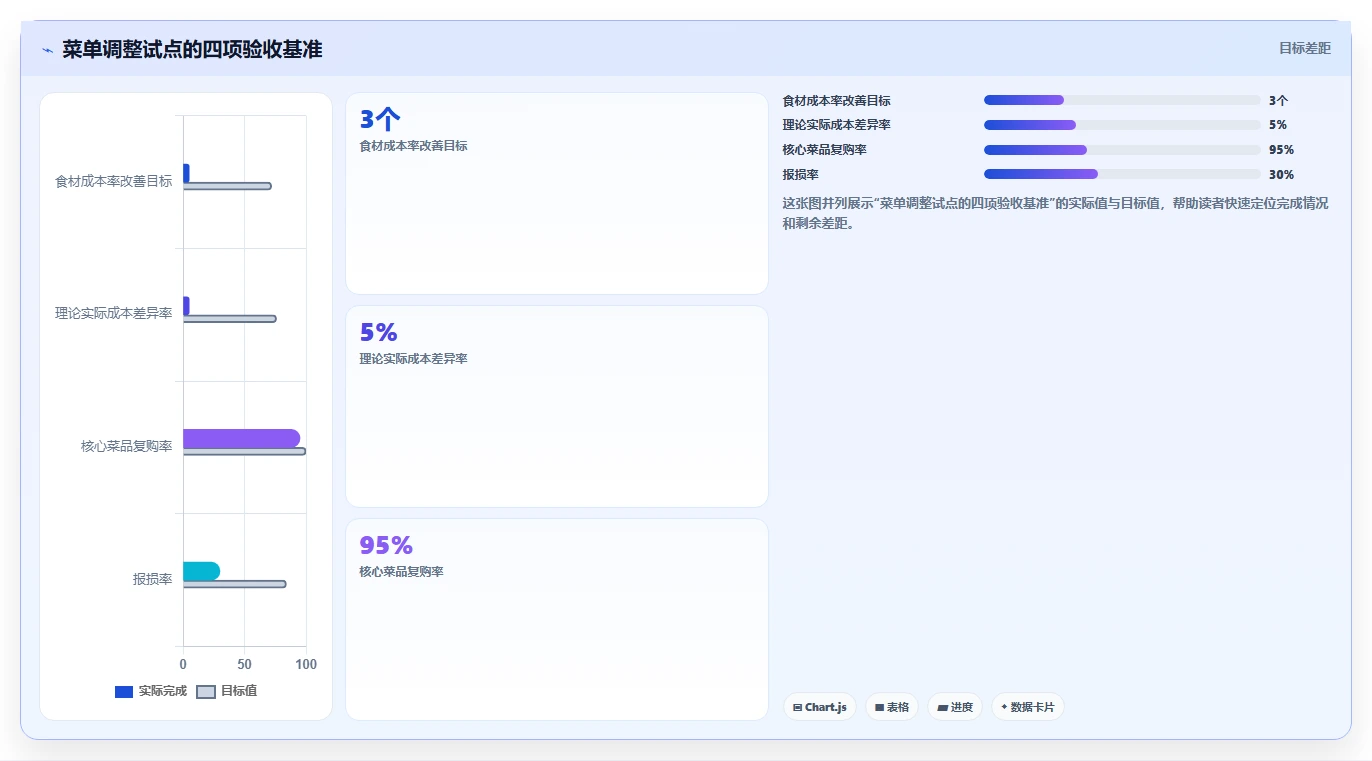Click the gray target bar for 报损率
Viewport: 1372px width, 761px height.
234,584
